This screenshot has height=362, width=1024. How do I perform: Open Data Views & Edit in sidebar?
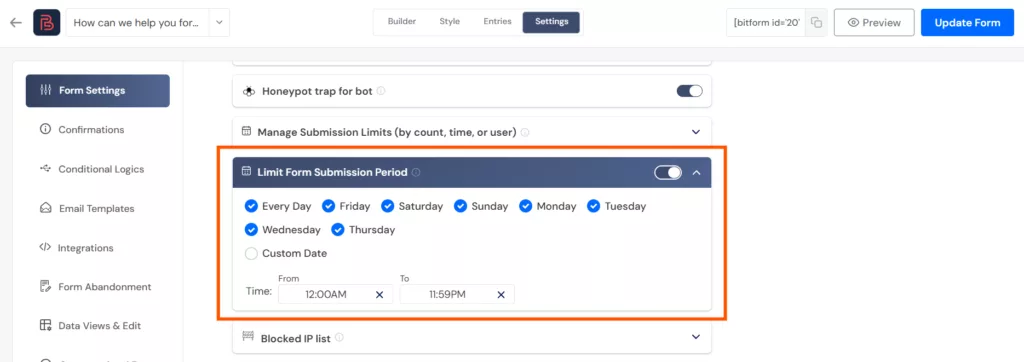point(98,325)
